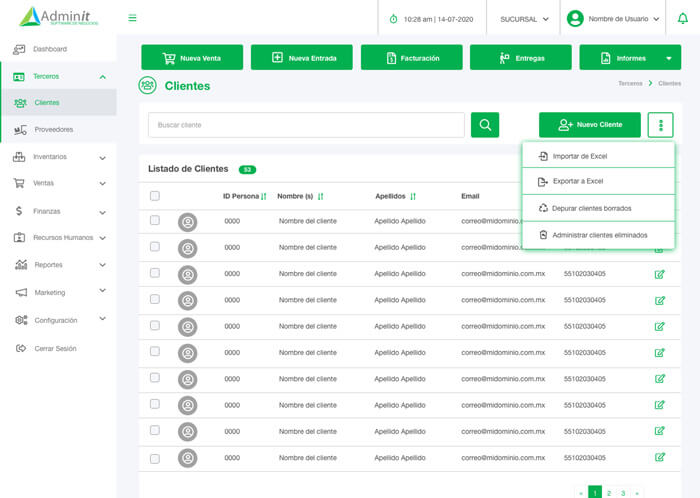This screenshot has width=700, height=498.
Task: Click the green search magnifier button
Action: [484, 125]
